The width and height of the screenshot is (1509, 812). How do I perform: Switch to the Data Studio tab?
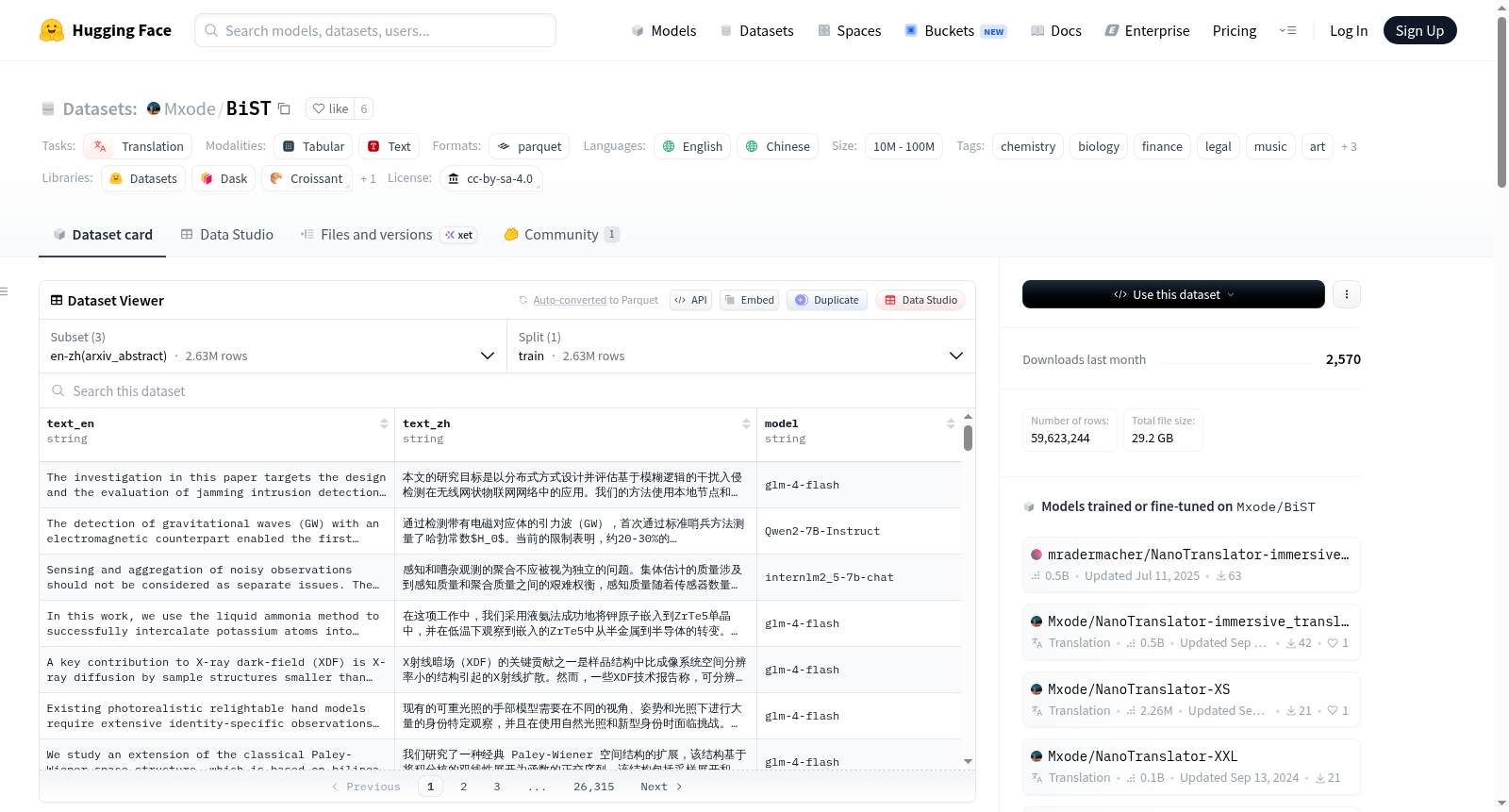[x=226, y=235]
